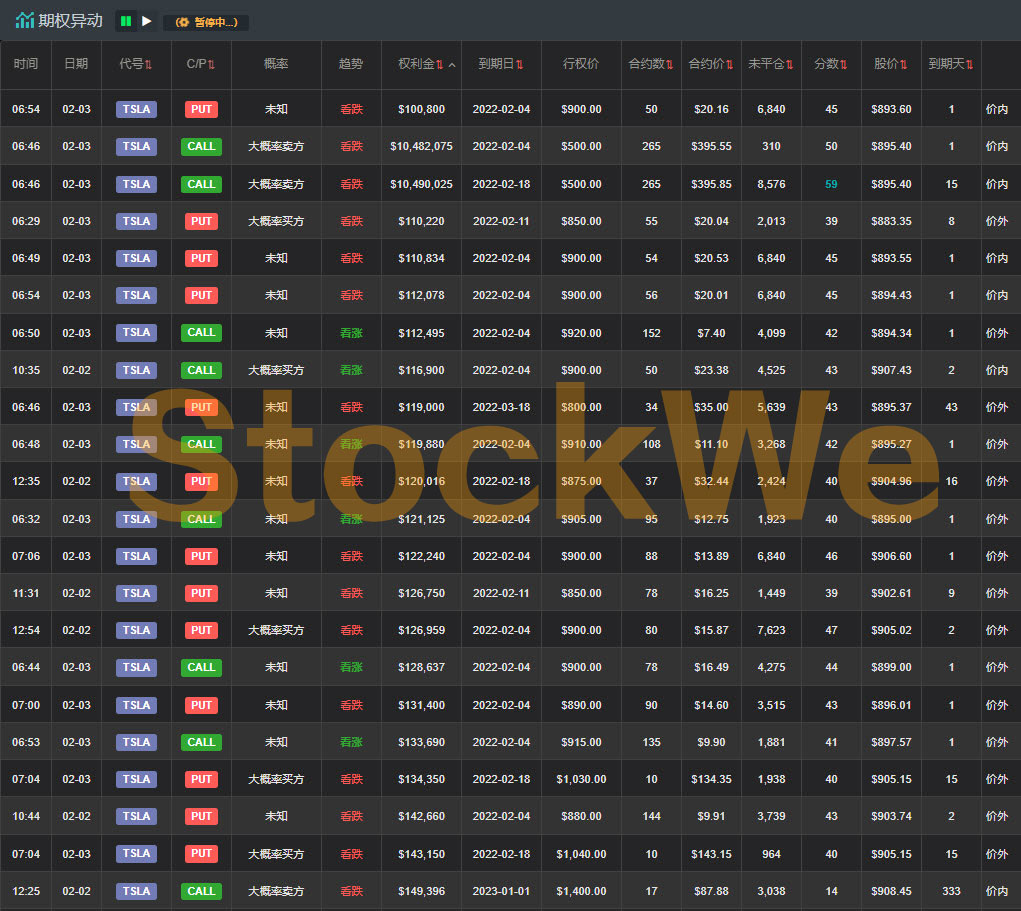Screen dimensions: 1021x911
Task: Select the premium value $10,490,025
Action: (x=421, y=184)
